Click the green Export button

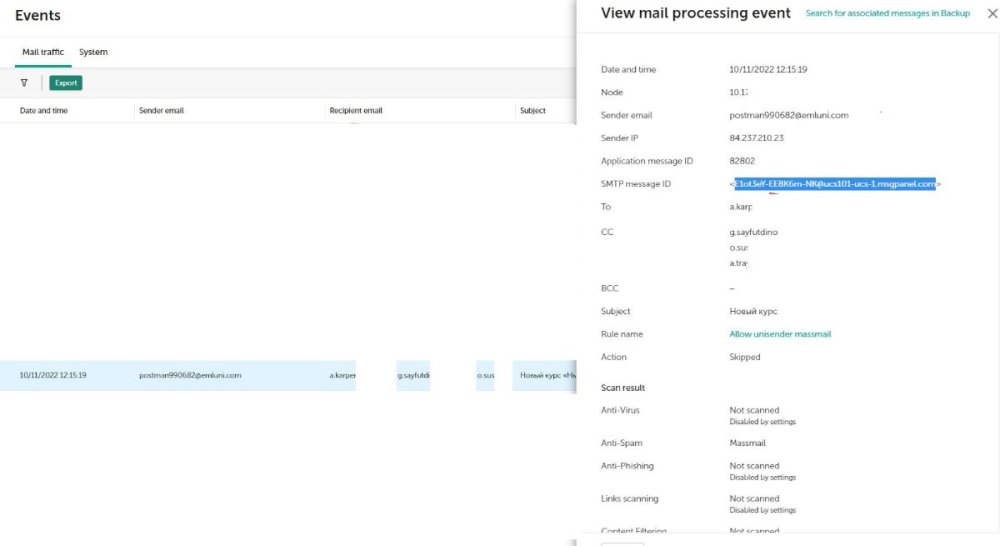[x=66, y=83]
